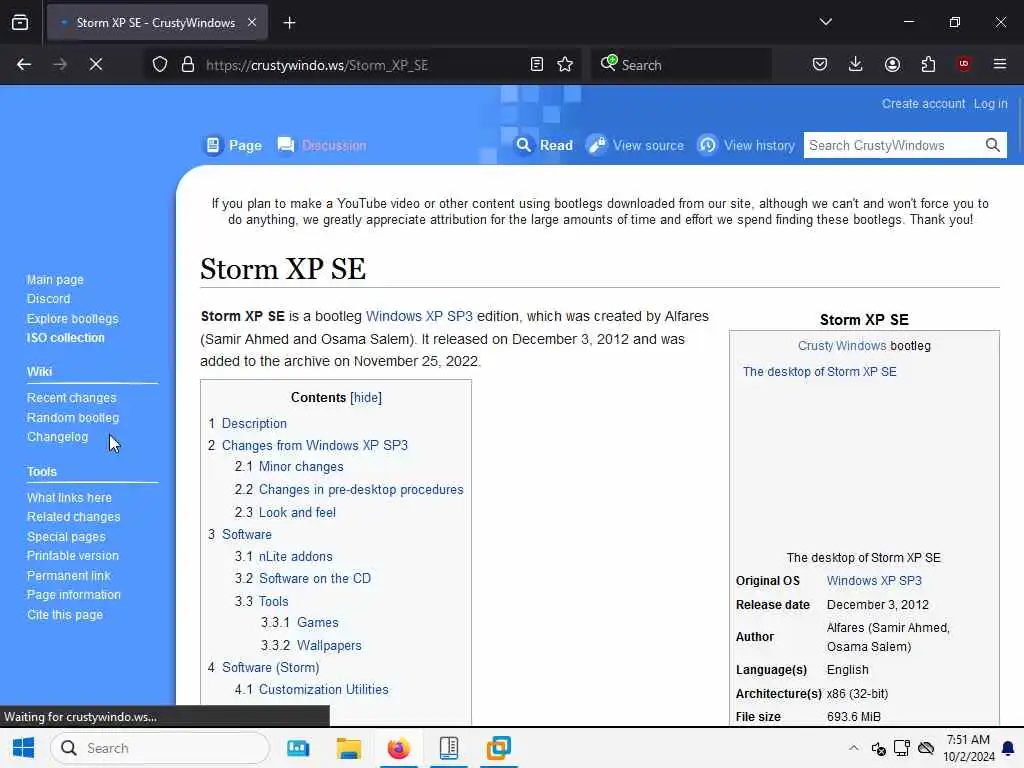The image size is (1024, 768).
Task: Click the Firefox address bar URL
Action: pyautogui.click(x=317, y=65)
